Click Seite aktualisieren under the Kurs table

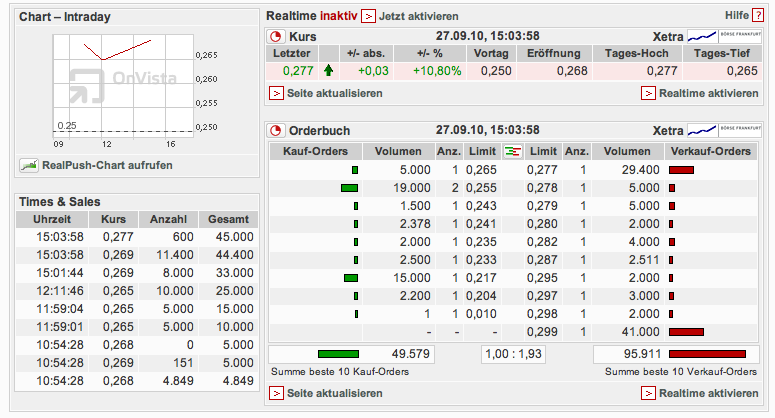pyautogui.click(x=335, y=93)
